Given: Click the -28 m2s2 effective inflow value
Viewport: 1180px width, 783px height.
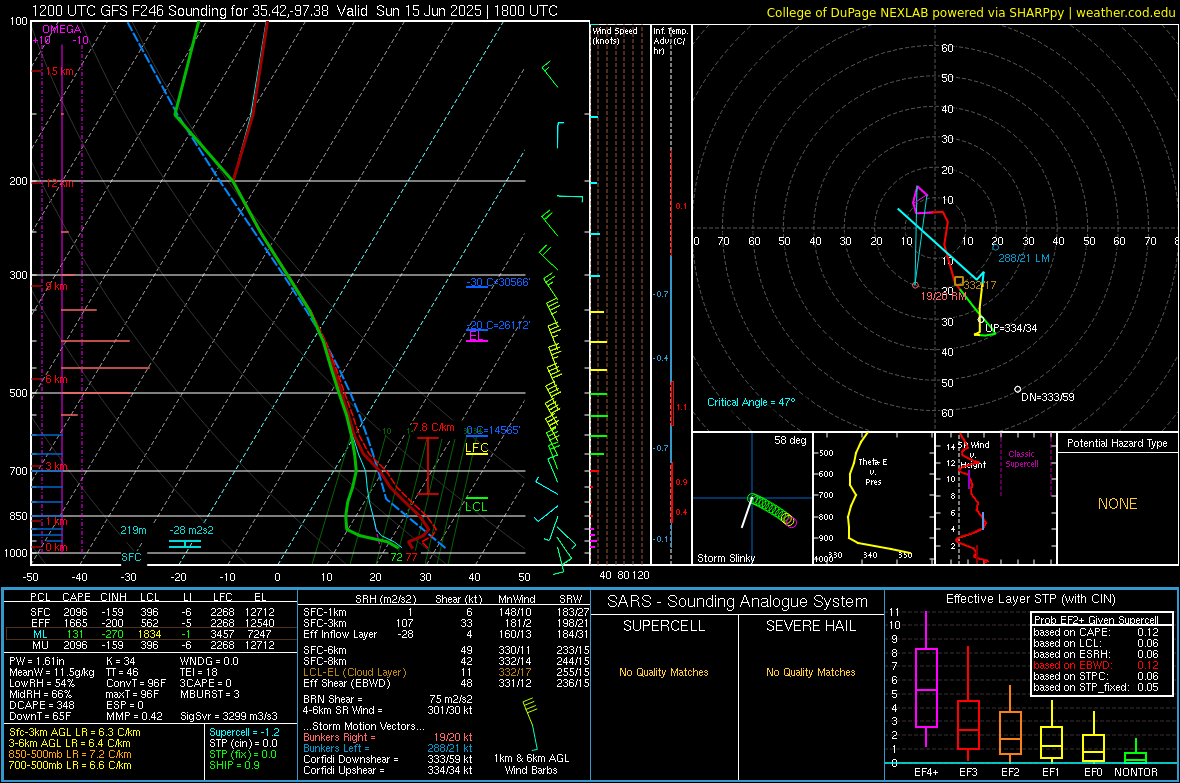Looking at the screenshot, I should (191, 530).
